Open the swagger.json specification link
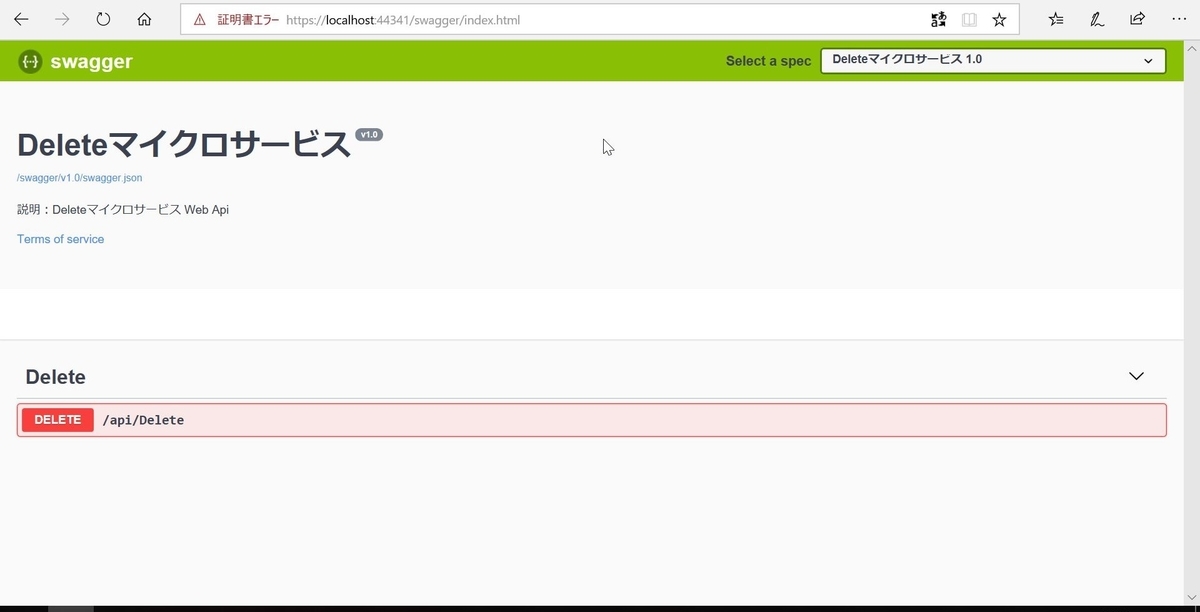The image size is (1200, 612). (x=79, y=177)
